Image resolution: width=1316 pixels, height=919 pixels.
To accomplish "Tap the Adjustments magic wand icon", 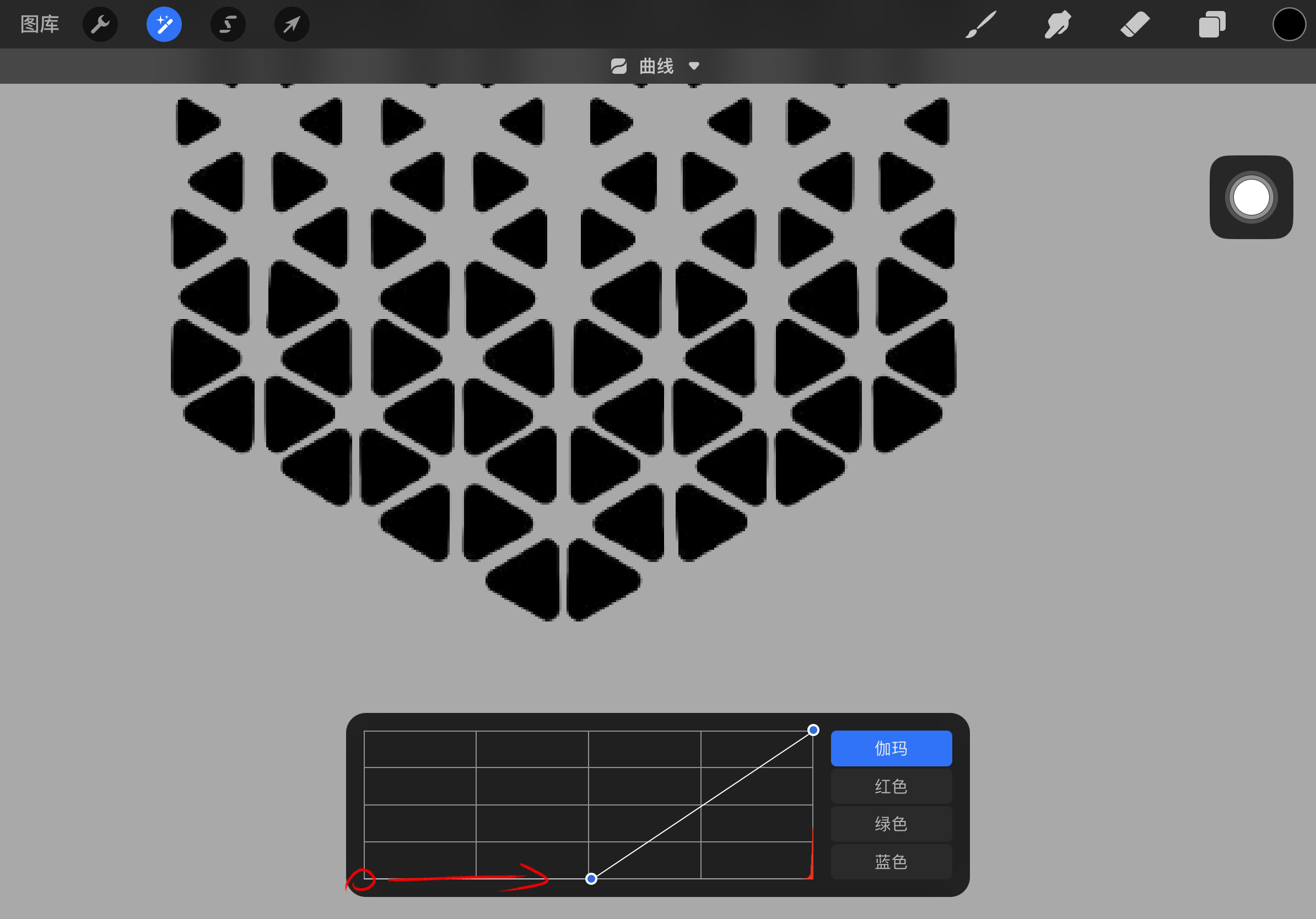I will click(x=164, y=24).
